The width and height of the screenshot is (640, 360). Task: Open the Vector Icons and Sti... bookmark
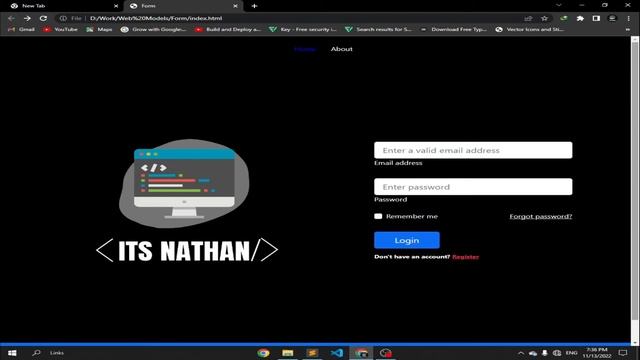[529, 29]
